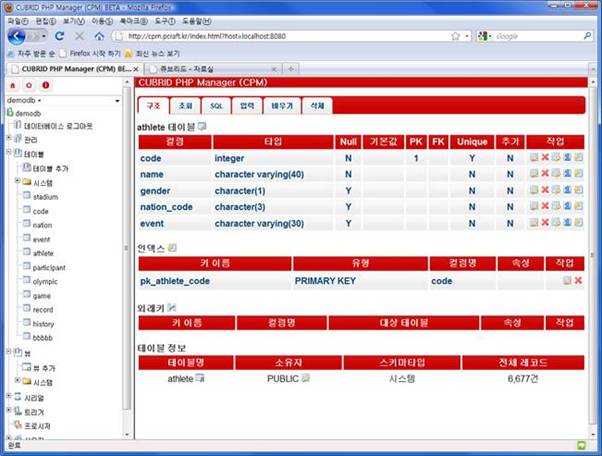Switch to the SQL tab
Screen dimensions: 602x456
[216, 106]
